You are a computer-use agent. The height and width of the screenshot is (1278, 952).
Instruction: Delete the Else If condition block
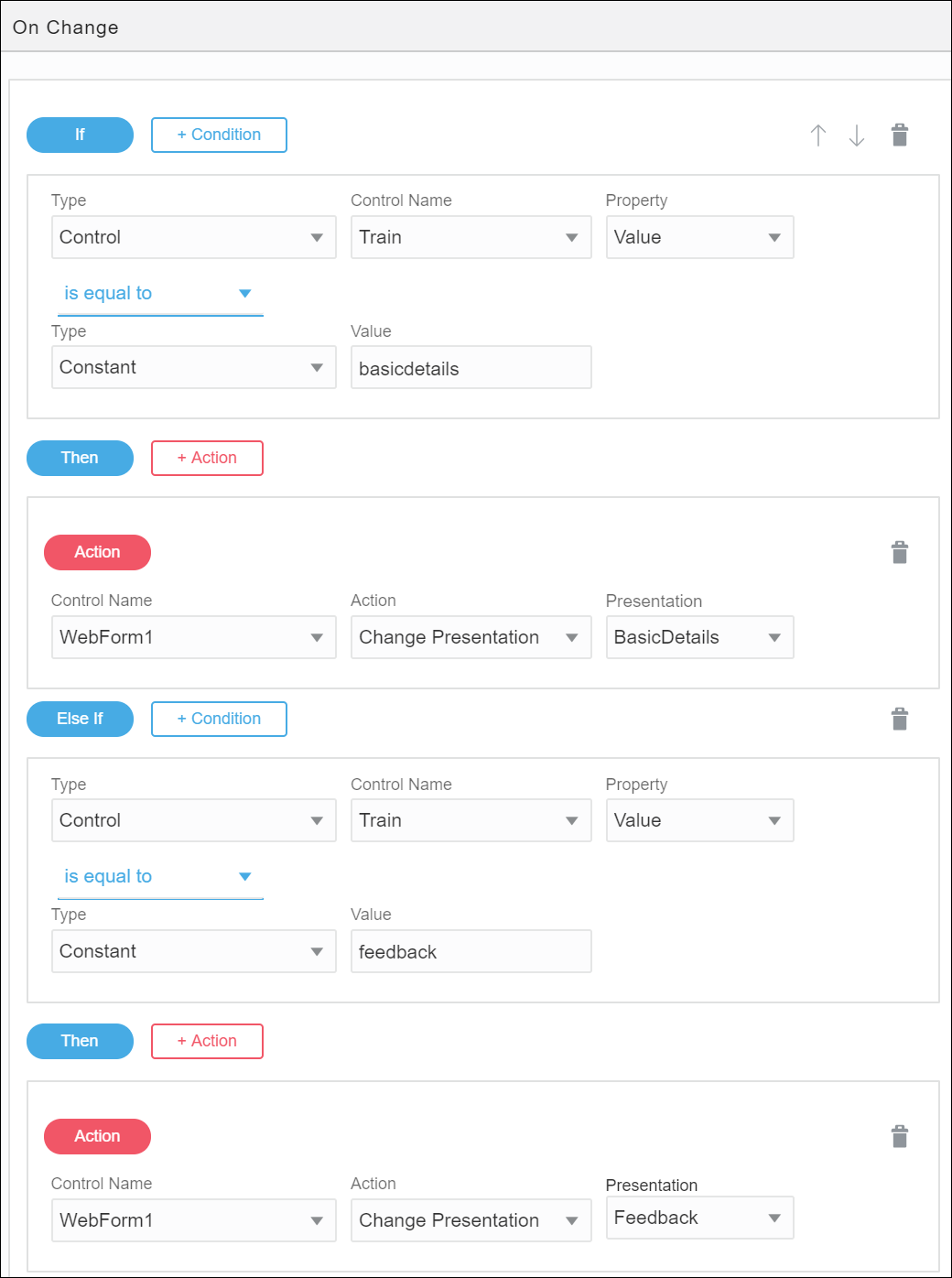point(900,720)
